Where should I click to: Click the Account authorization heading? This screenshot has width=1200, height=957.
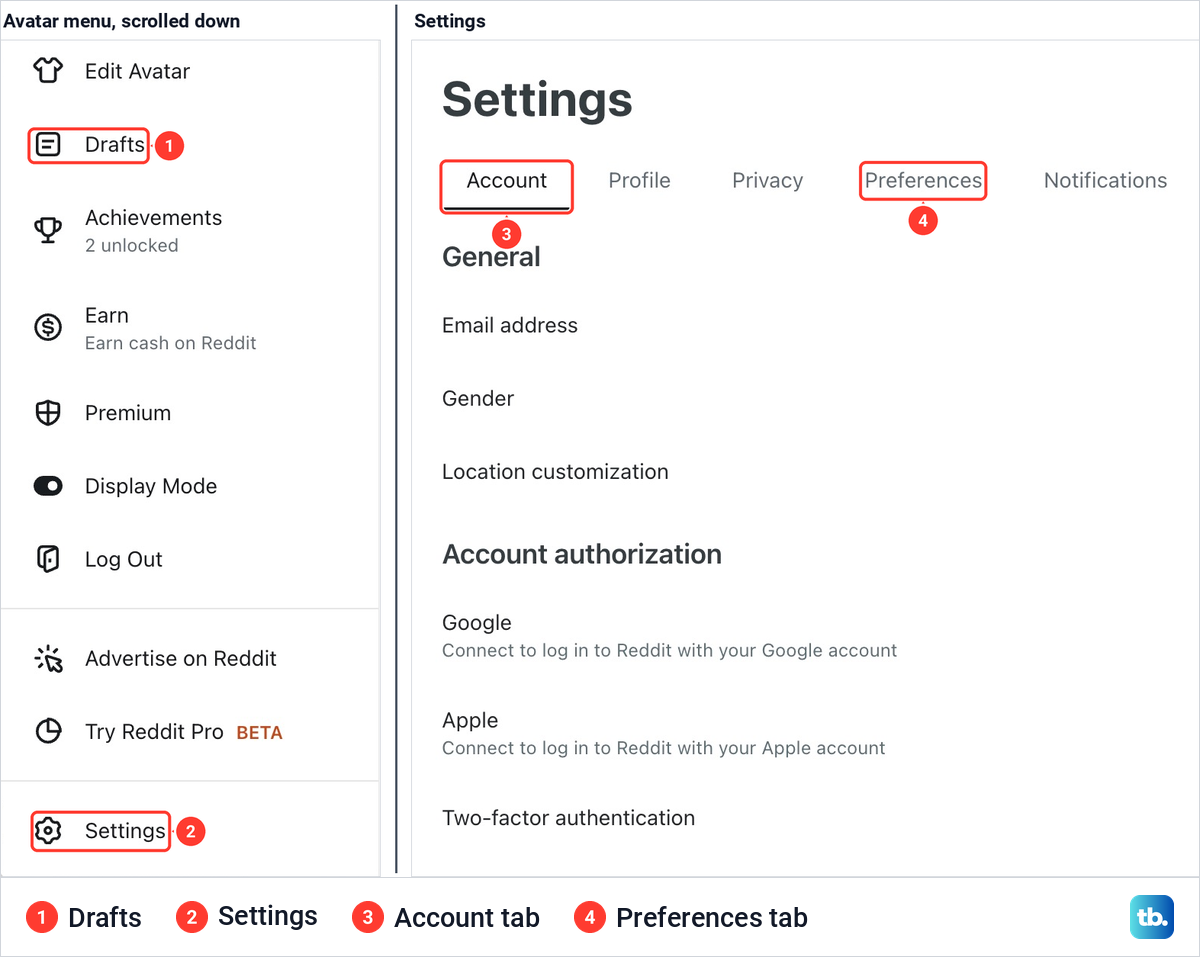coord(582,554)
